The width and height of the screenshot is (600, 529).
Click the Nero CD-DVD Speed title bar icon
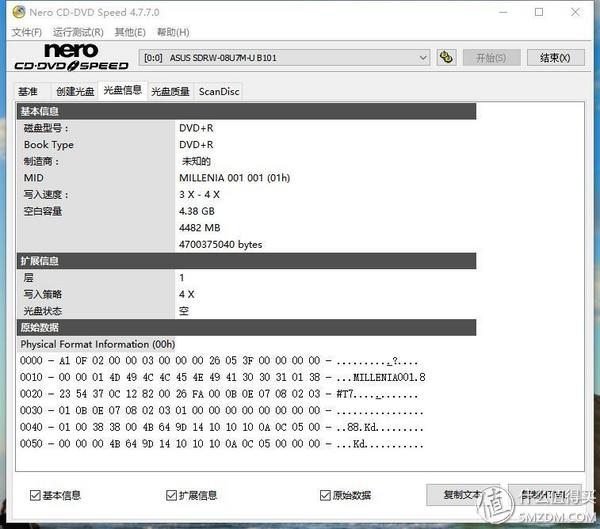point(18,12)
